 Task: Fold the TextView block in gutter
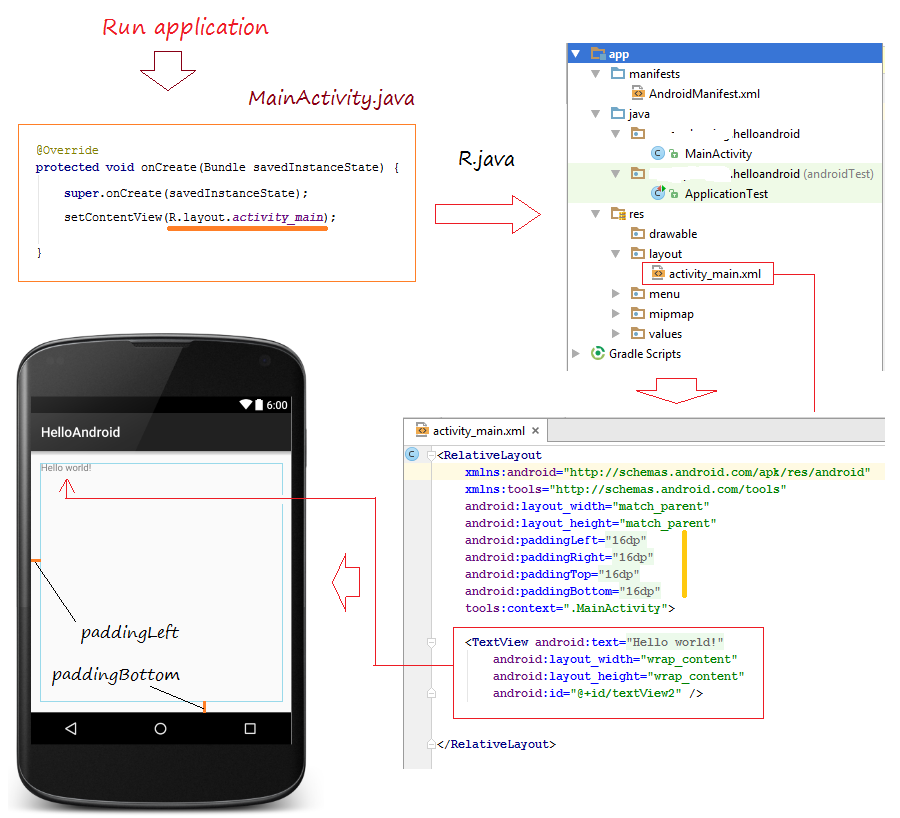pos(431,642)
